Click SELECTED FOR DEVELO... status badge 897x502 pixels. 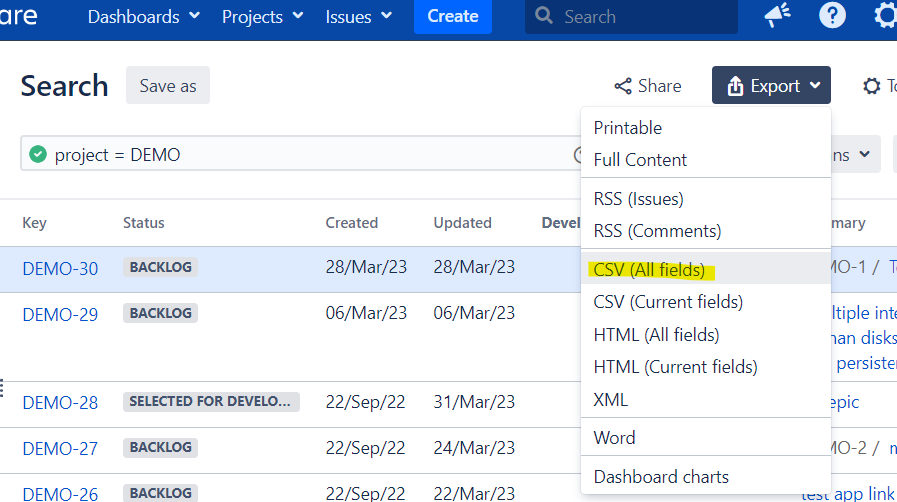[x=211, y=401]
